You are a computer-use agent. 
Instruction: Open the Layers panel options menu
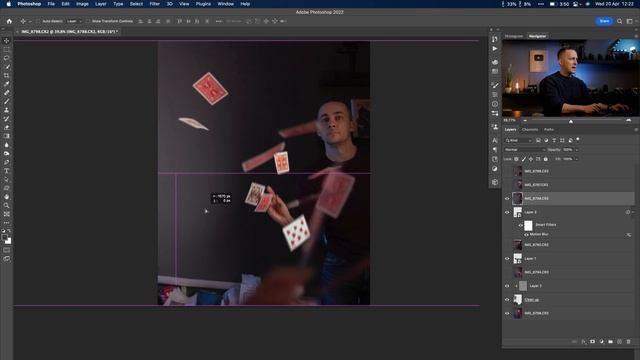pos(636,129)
